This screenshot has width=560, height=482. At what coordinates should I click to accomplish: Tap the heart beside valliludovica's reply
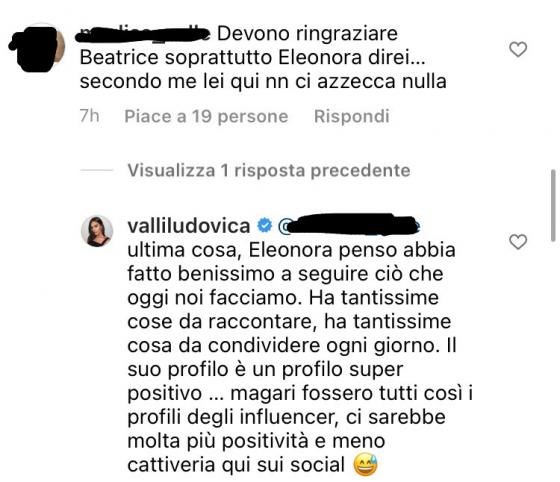click(518, 242)
